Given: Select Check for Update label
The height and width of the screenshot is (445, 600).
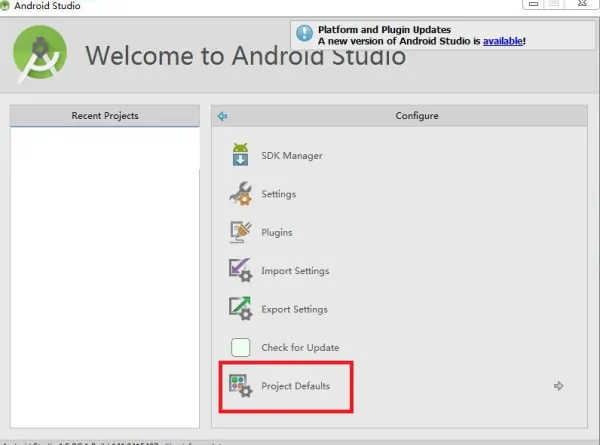Looking at the screenshot, I should [x=300, y=347].
